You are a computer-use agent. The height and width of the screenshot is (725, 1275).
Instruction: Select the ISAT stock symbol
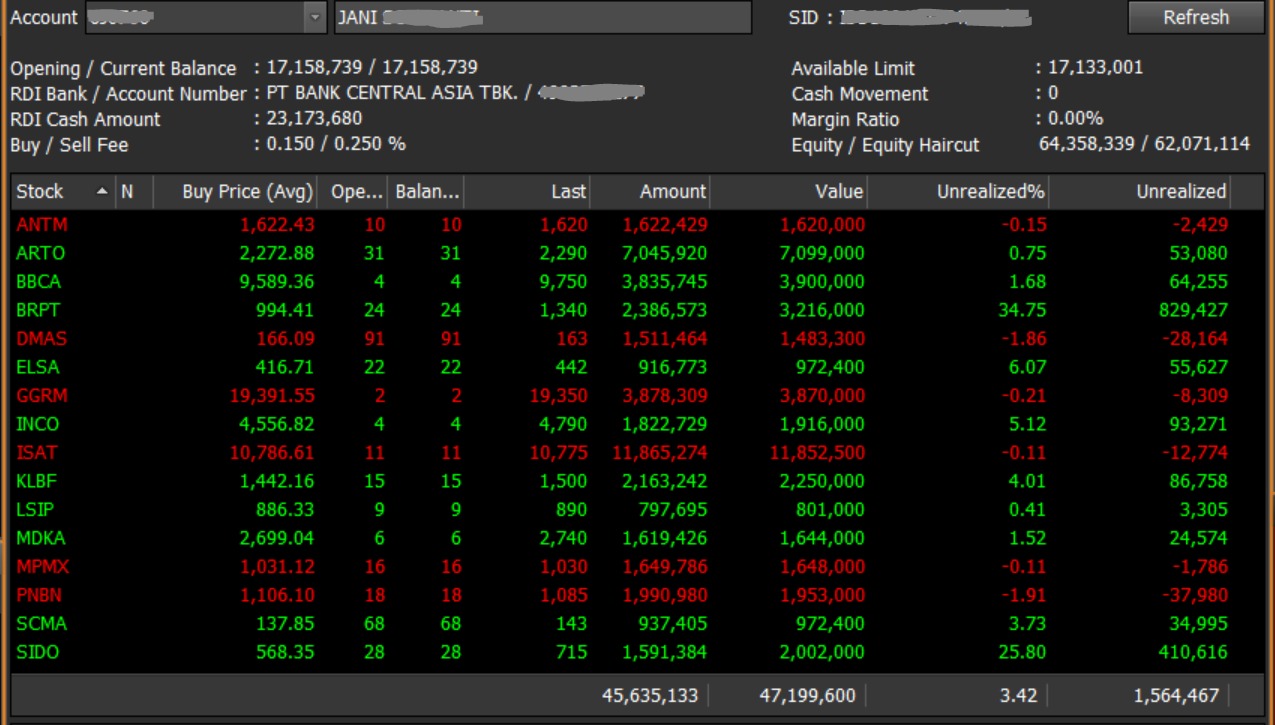click(37, 453)
